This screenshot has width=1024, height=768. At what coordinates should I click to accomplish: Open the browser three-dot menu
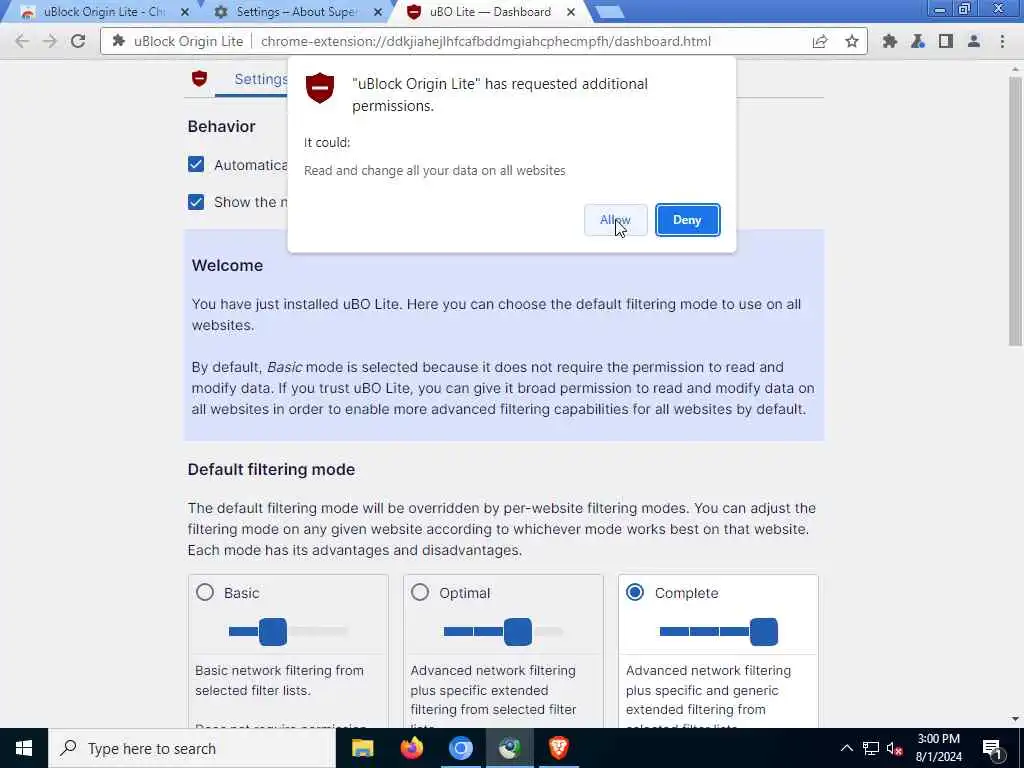click(x=1002, y=41)
